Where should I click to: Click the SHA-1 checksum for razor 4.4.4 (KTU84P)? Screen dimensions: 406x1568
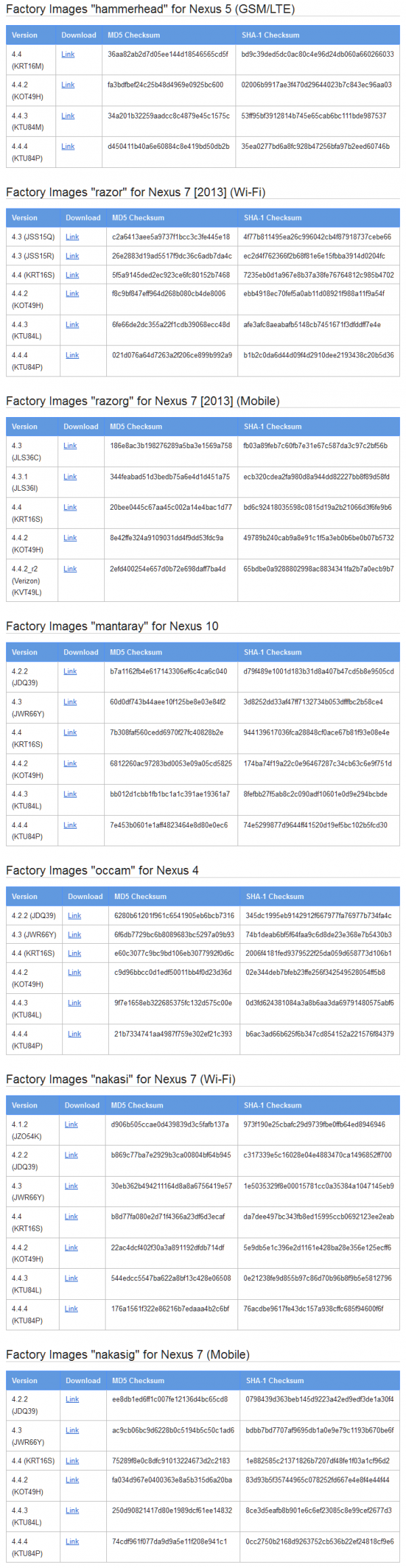319,355
